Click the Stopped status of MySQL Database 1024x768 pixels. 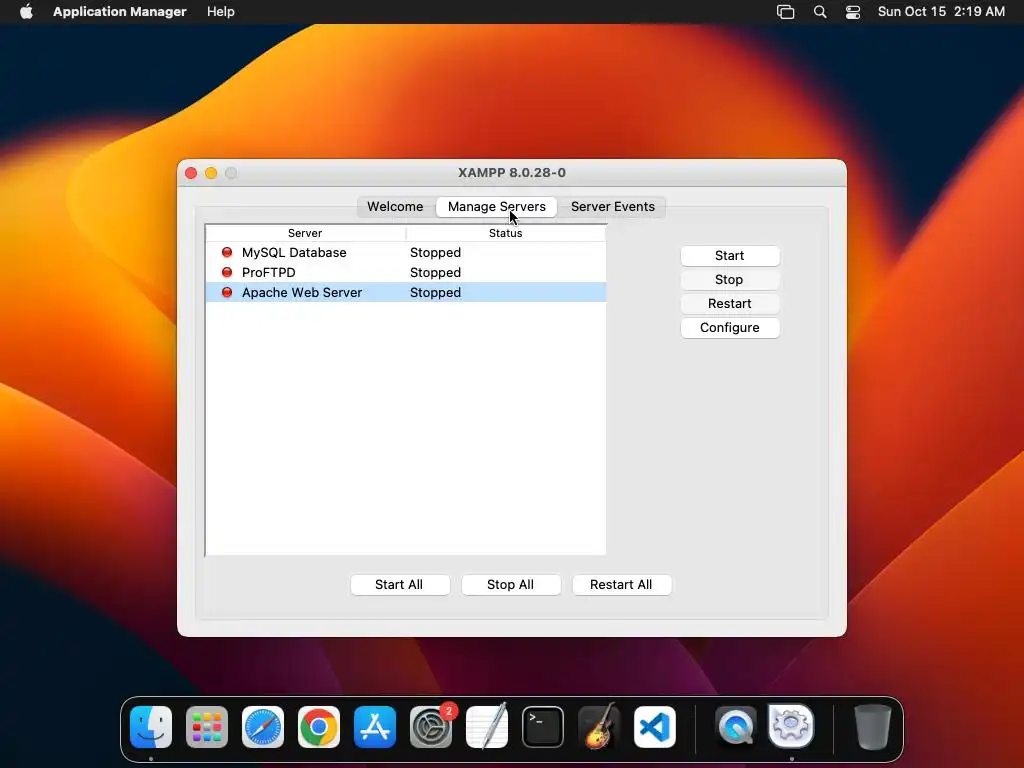436,252
